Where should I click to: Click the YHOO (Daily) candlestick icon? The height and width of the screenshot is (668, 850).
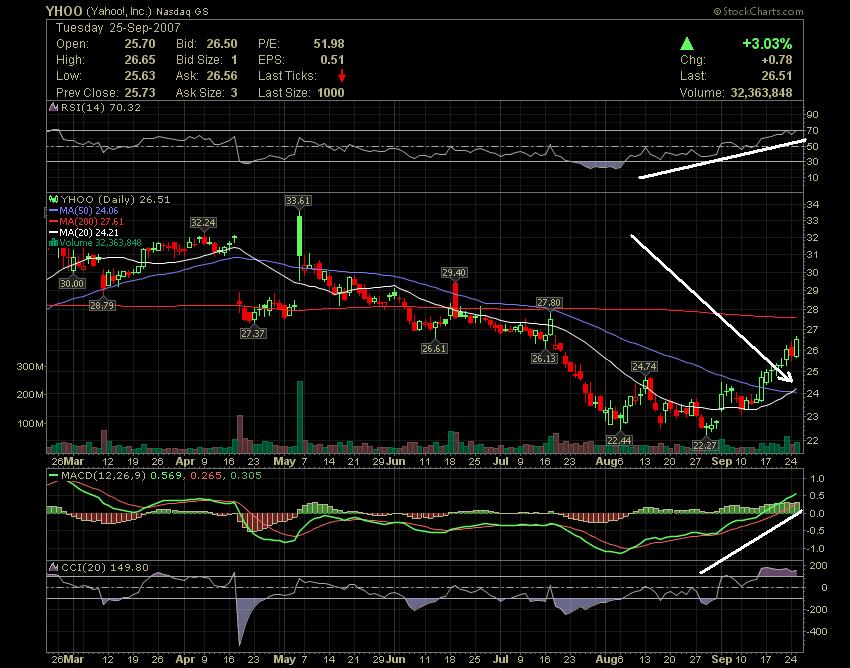tap(53, 200)
